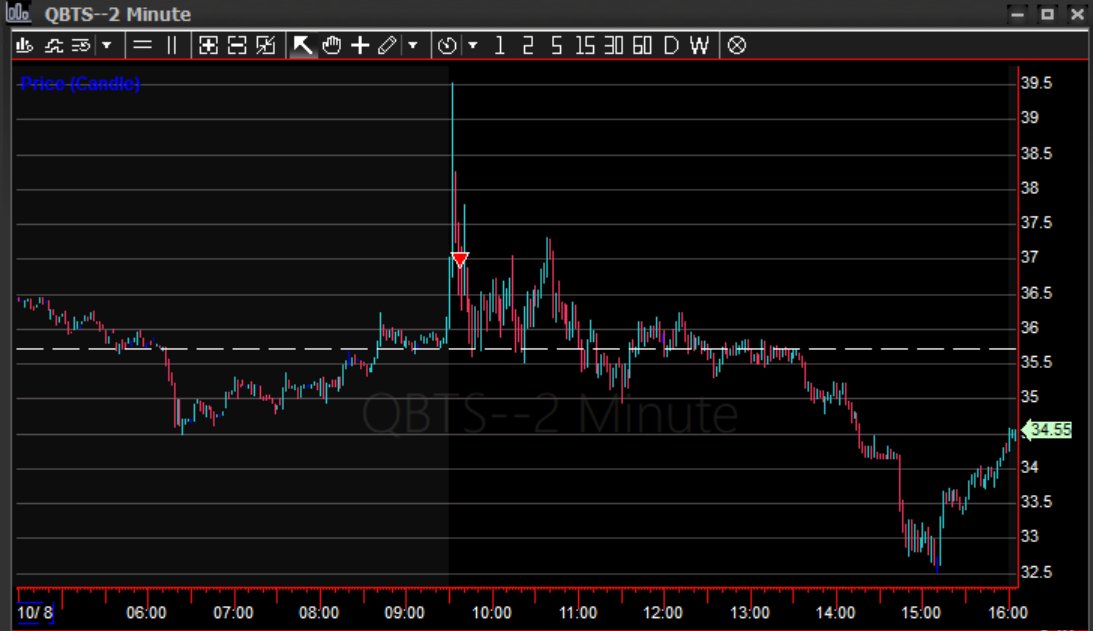Select the 5-minute interval button

pos(556,45)
